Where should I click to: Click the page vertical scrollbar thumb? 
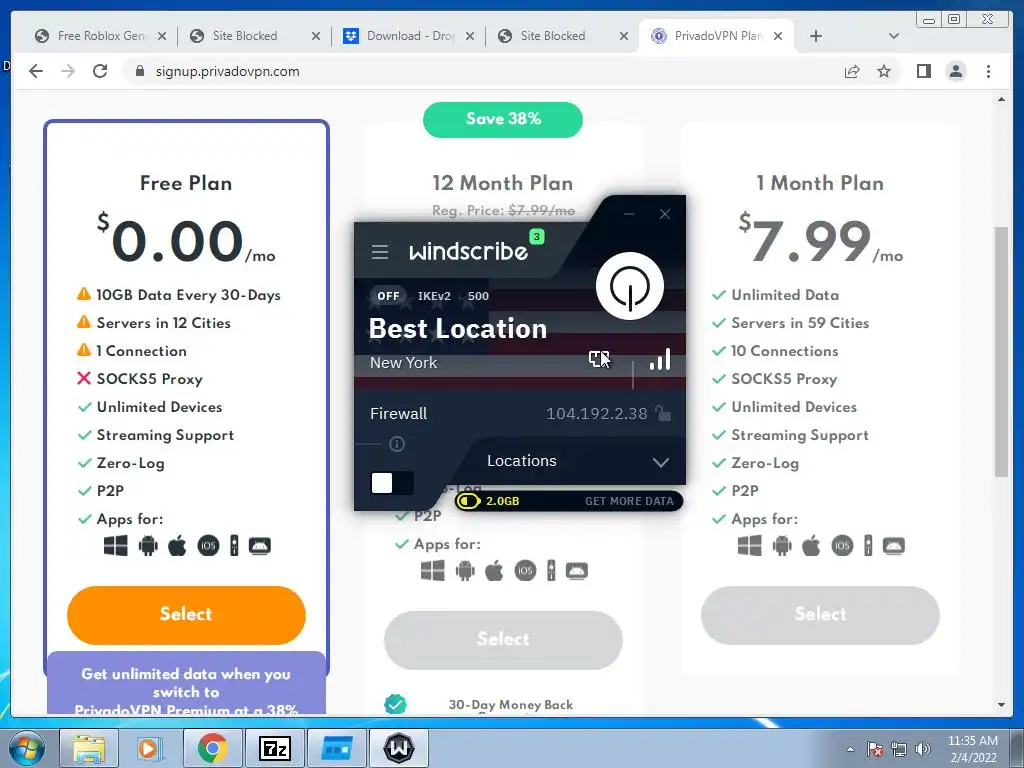[1001, 351]
